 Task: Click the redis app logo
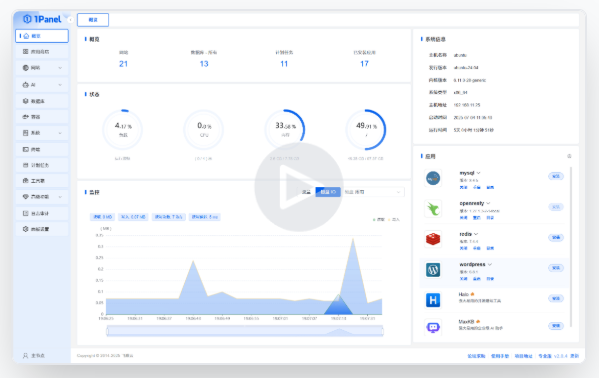coord(433,239)
